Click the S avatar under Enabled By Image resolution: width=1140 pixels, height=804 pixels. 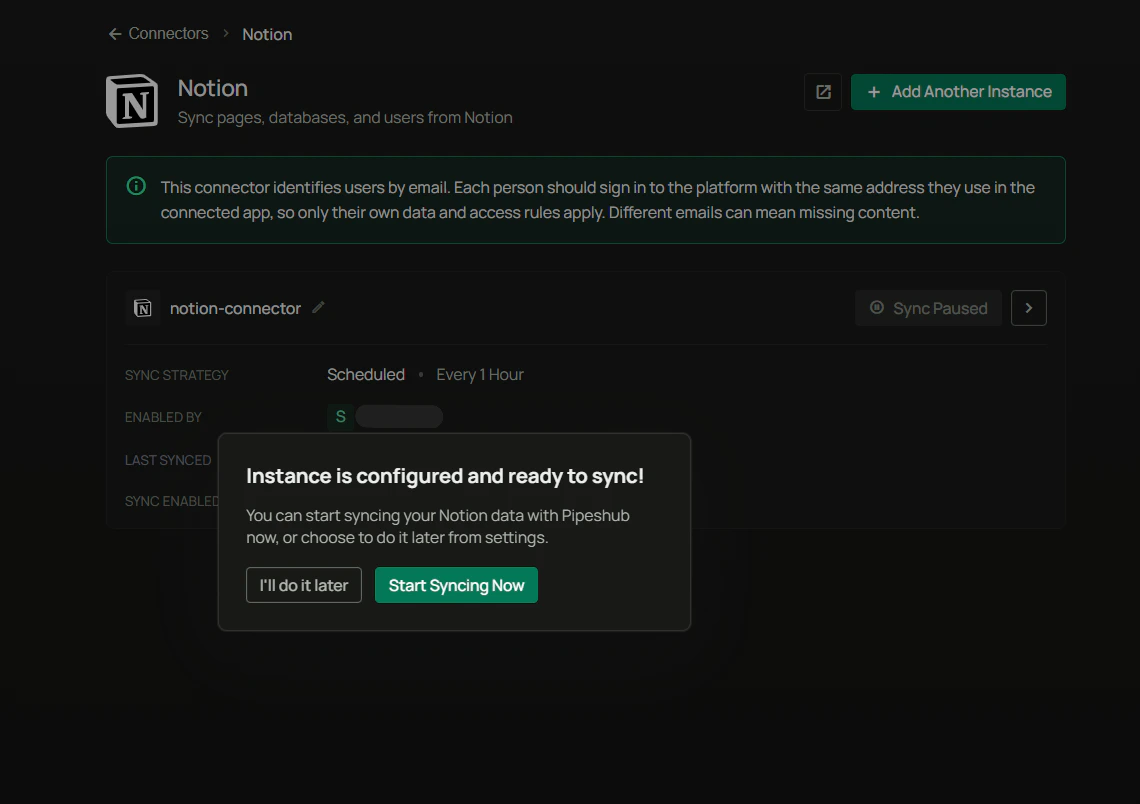(340, 417)
